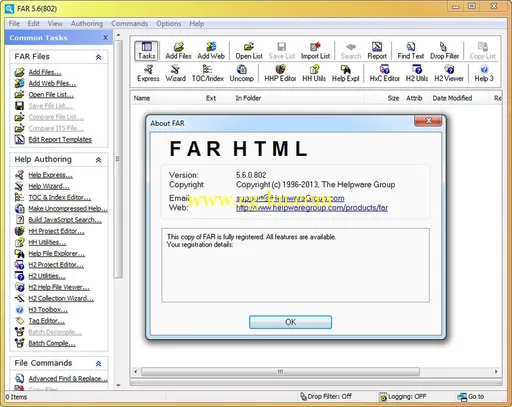Image resolution: width=512 pixels, height=407 pixels.
Task: Click the Import List toolbar icon
Action: tap(315, 51)
